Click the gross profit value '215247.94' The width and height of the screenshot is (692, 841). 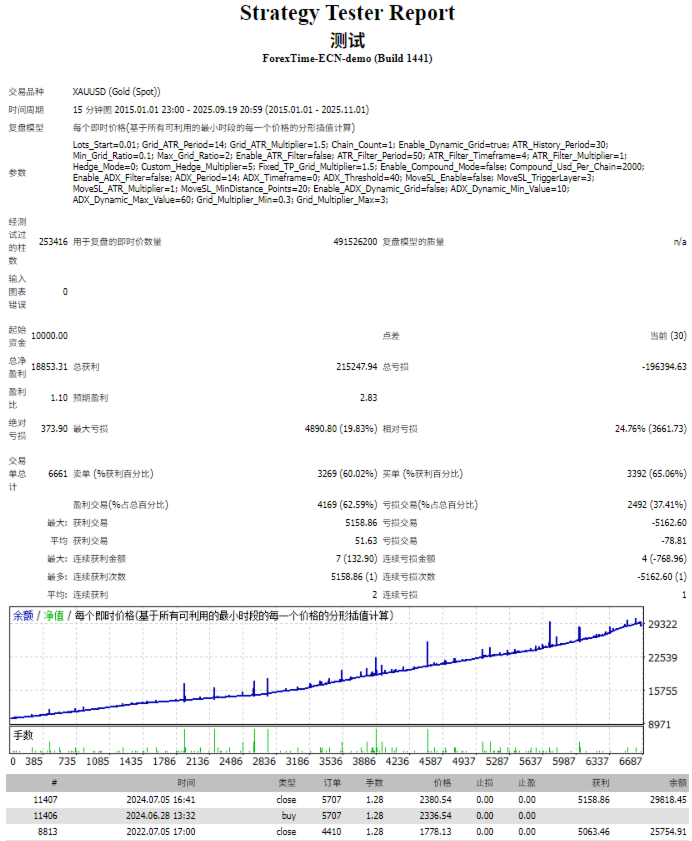point(357,367)
